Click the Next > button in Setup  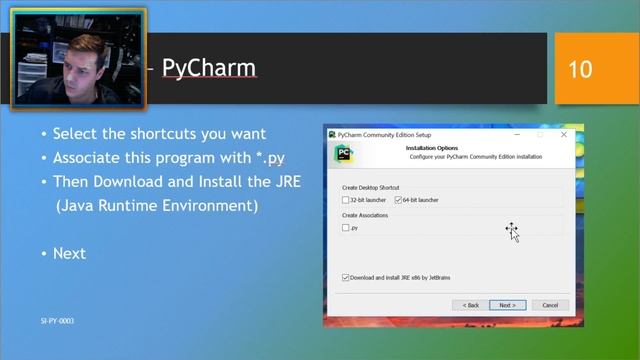[508, 305]
